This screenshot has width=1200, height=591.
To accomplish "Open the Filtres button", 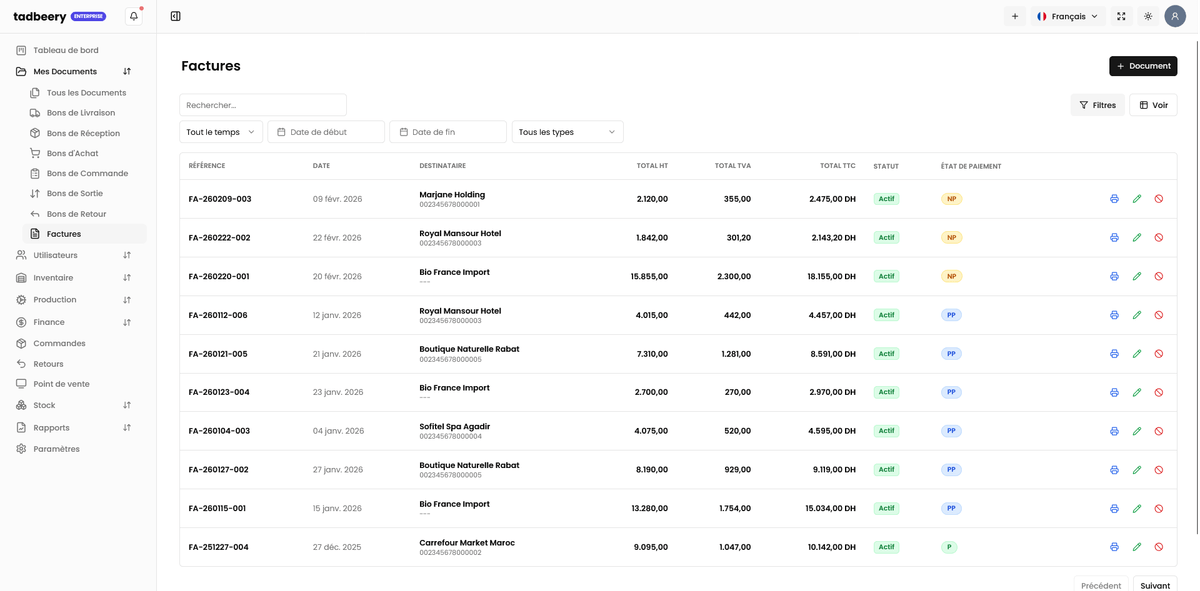I will click(x=1097, y=105).
